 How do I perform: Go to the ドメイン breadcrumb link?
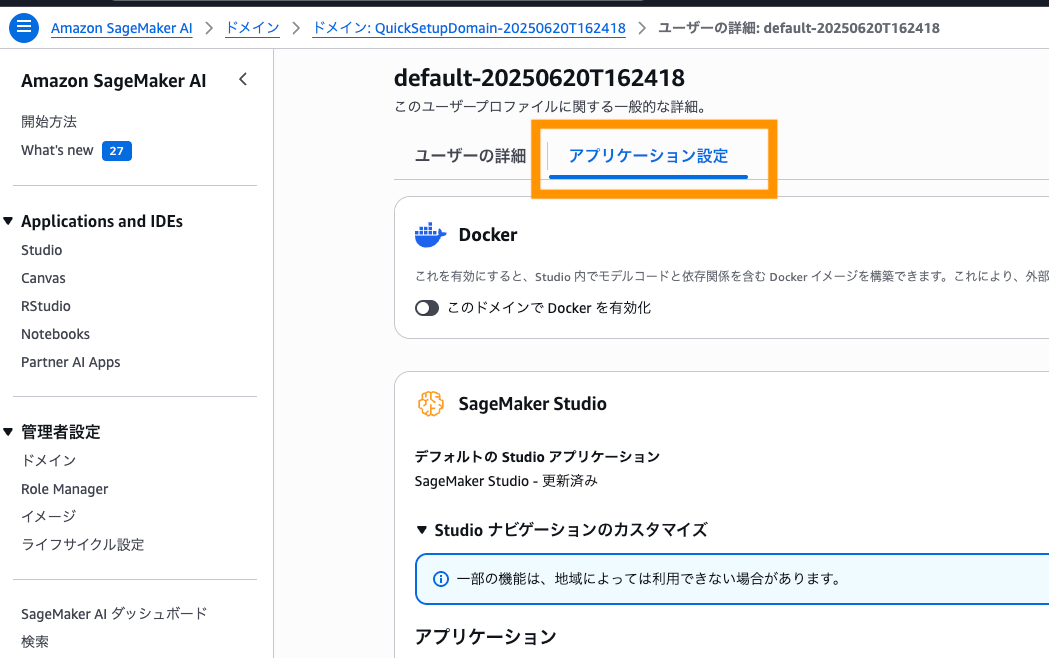click(x=252, y=28)
